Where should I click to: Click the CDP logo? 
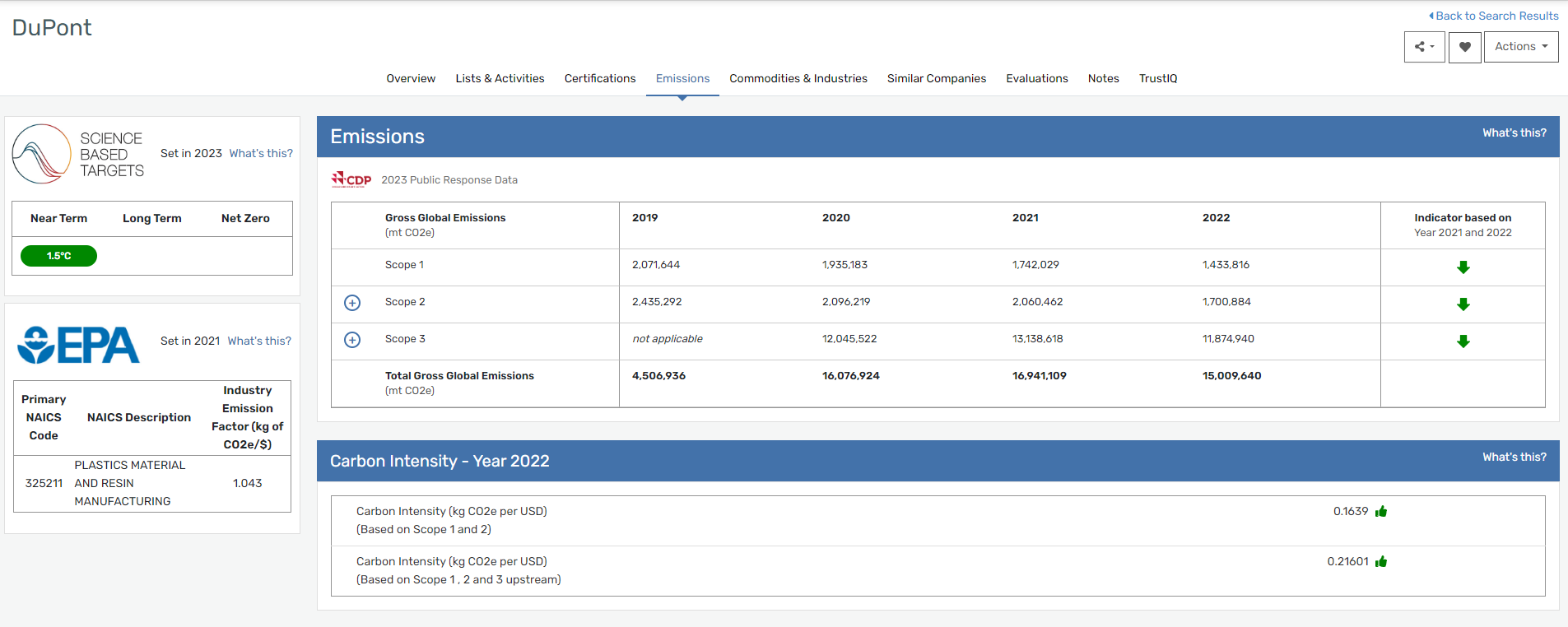(x=351, y=179)
